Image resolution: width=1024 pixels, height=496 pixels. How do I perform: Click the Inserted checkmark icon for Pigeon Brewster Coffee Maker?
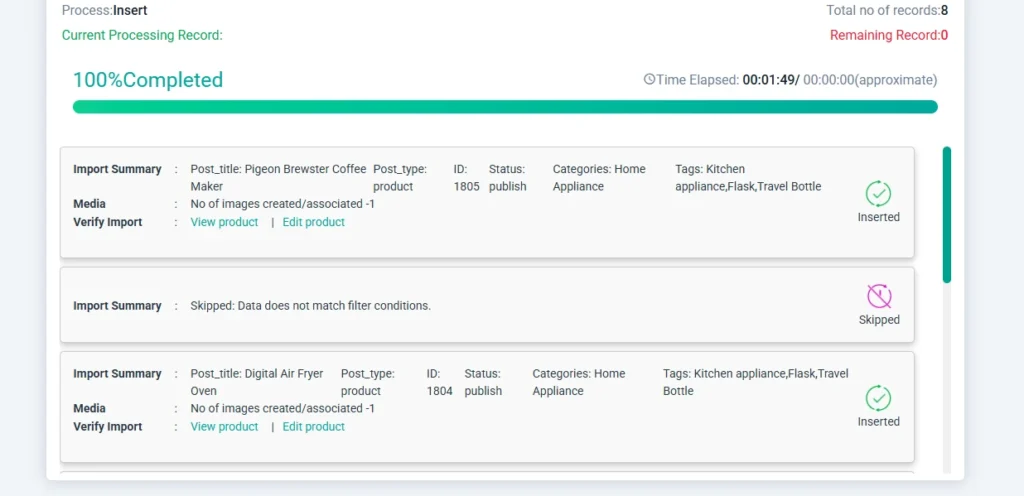(878, 193)
